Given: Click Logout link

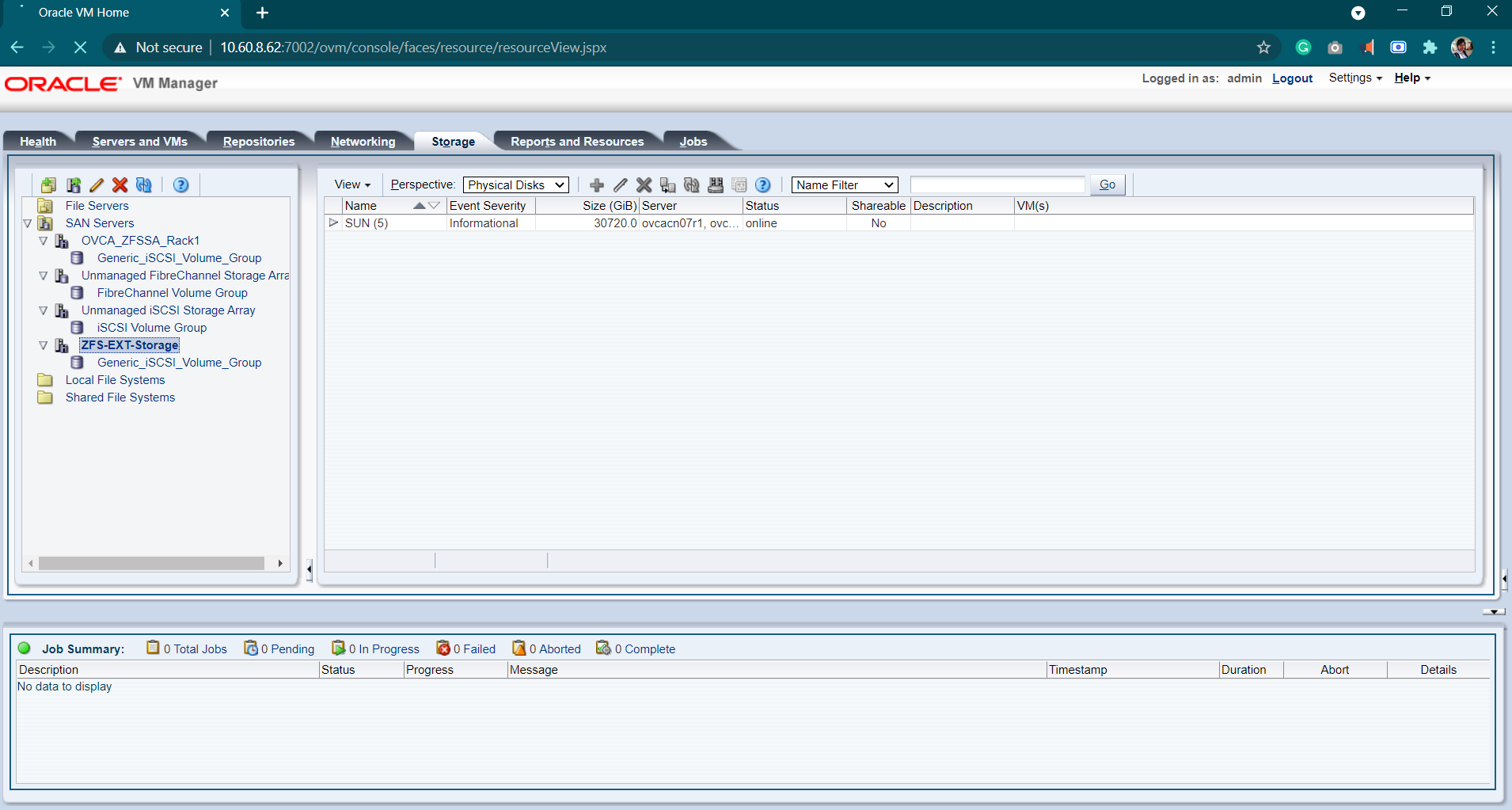Looking at the screenshot, I should (1292, 78).
